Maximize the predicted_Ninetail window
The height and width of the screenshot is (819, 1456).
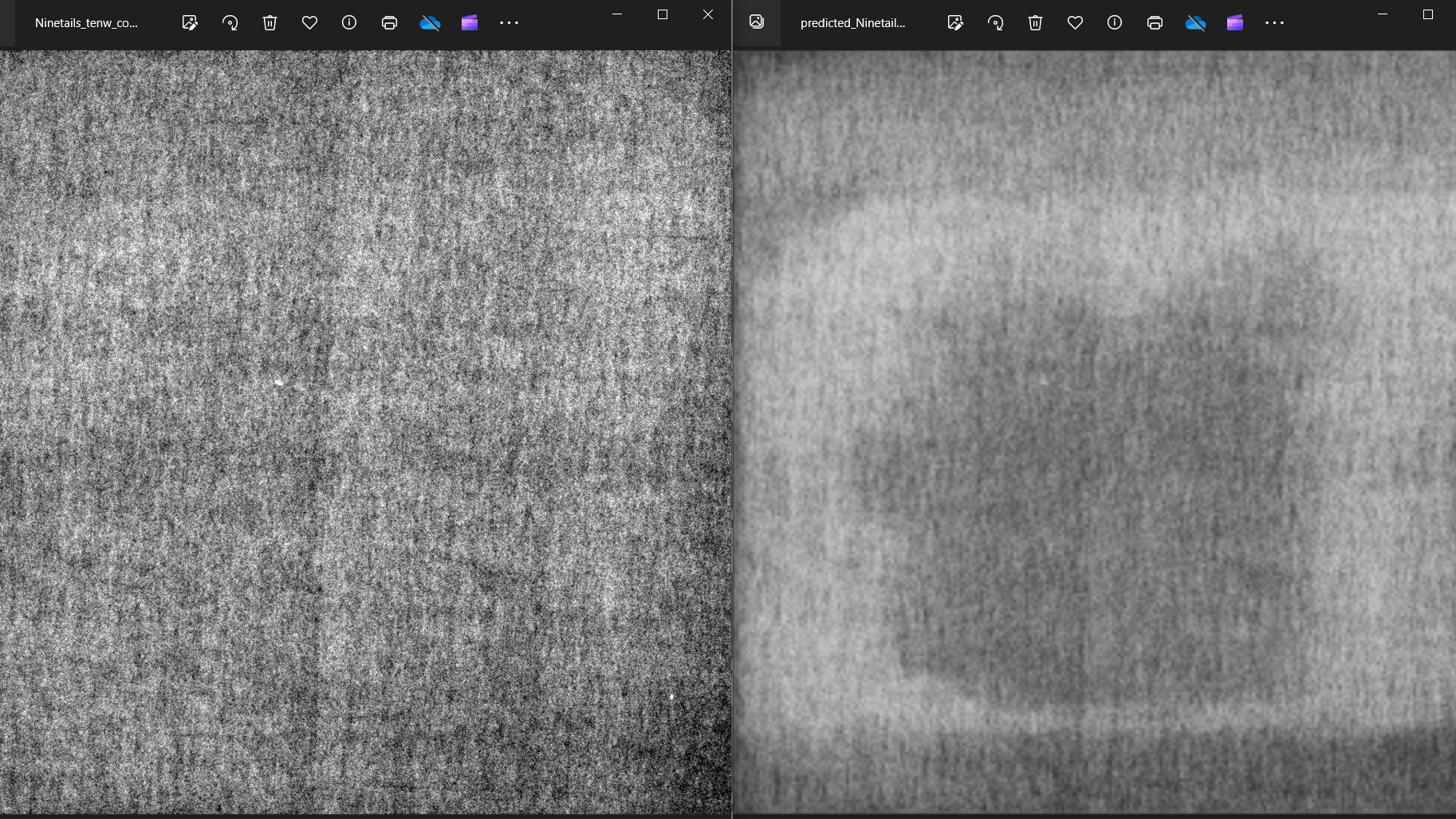click(x=1428, y=14)
